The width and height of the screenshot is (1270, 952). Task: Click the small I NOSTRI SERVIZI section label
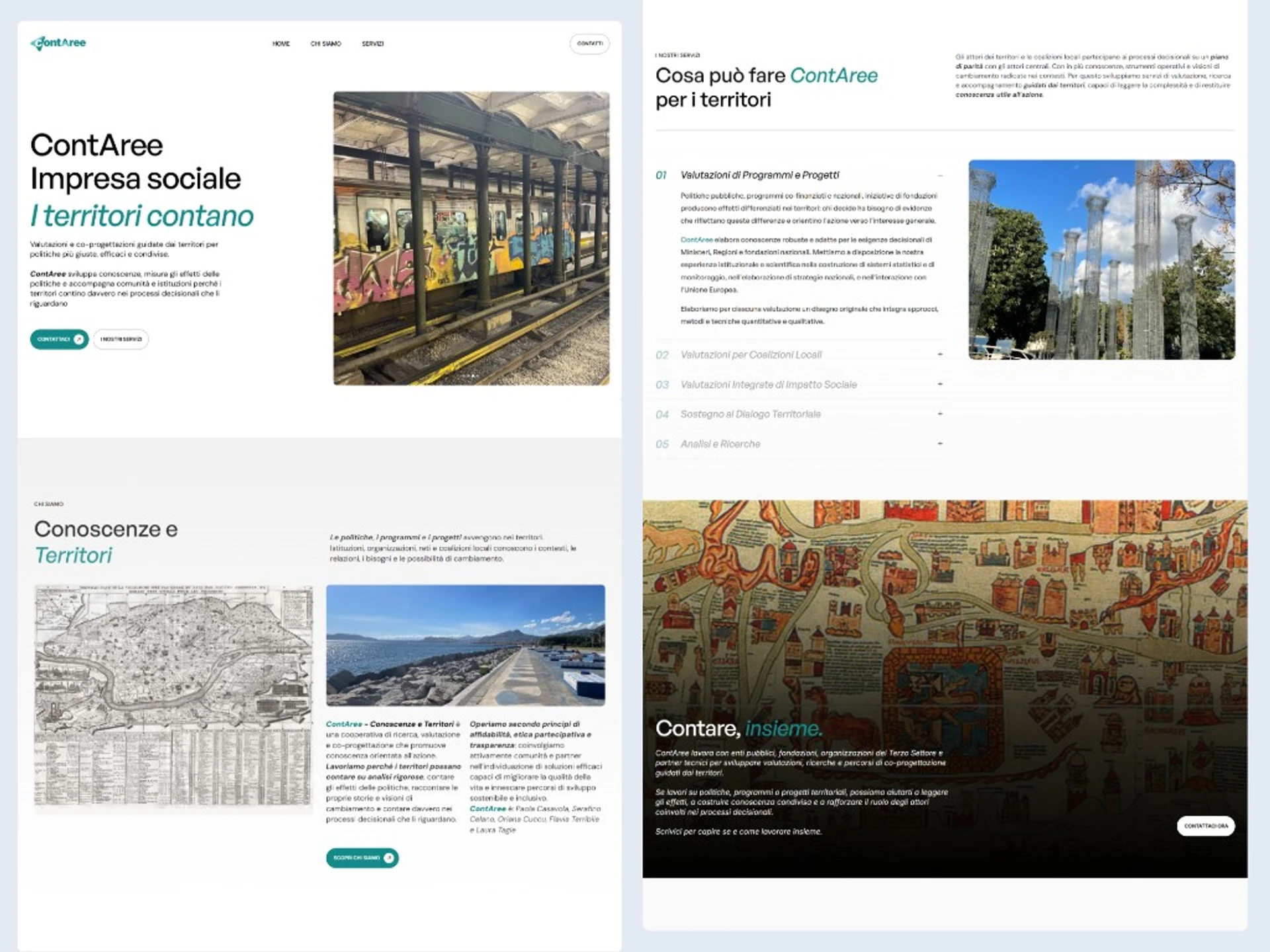pyautogui.click(x=678, y=56)
